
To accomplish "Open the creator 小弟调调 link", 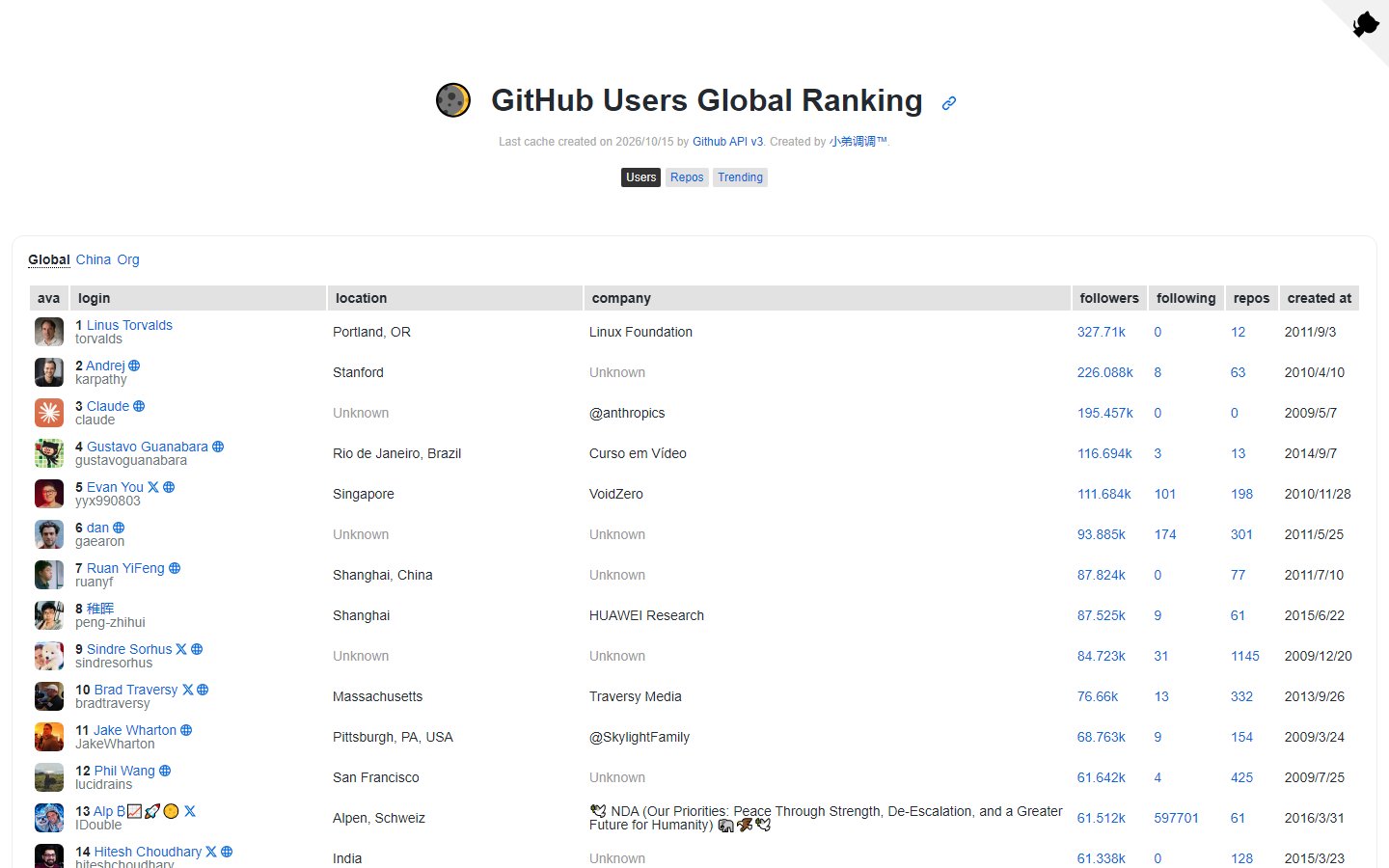I will point(858,142).
